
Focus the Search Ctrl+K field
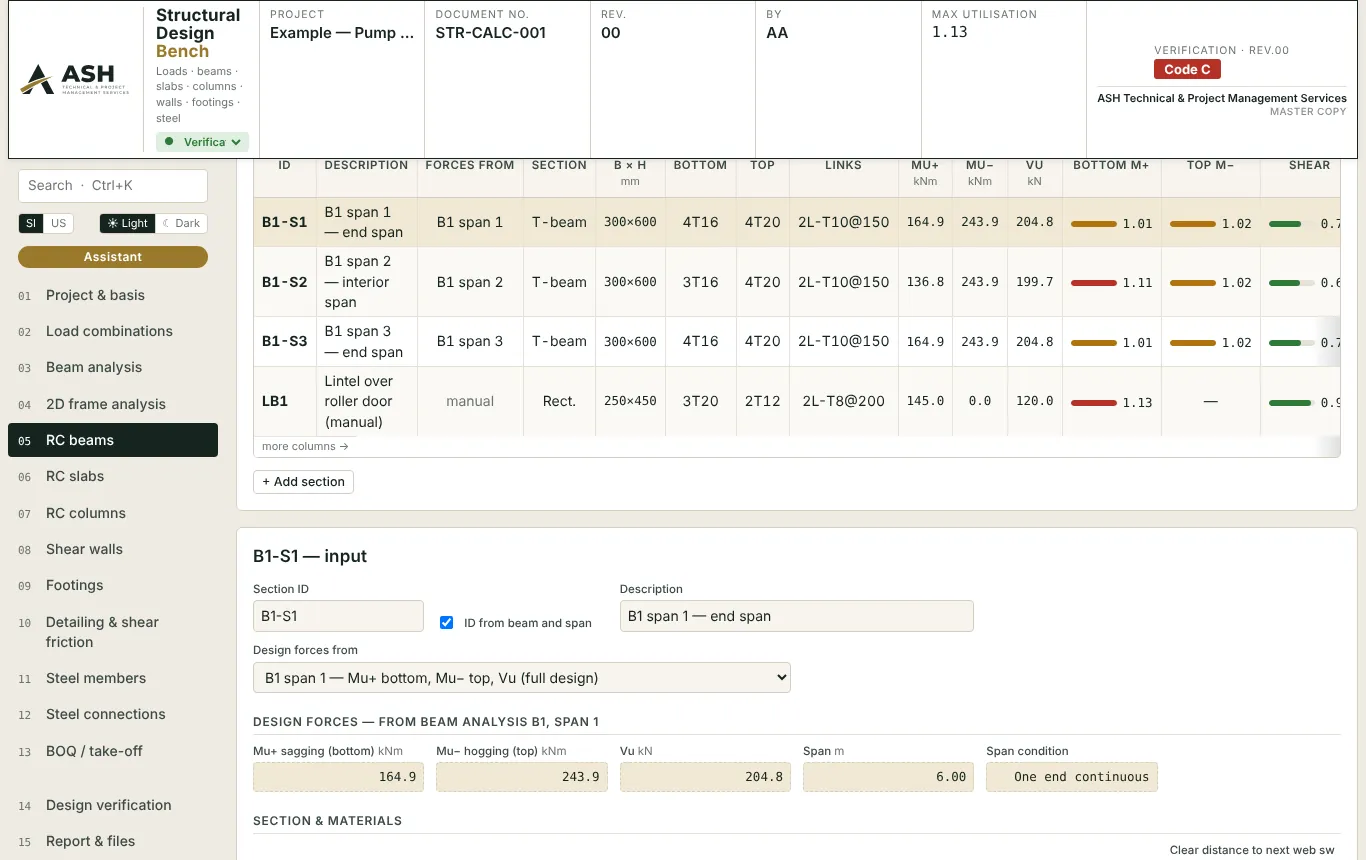click(x=113, y=186)
